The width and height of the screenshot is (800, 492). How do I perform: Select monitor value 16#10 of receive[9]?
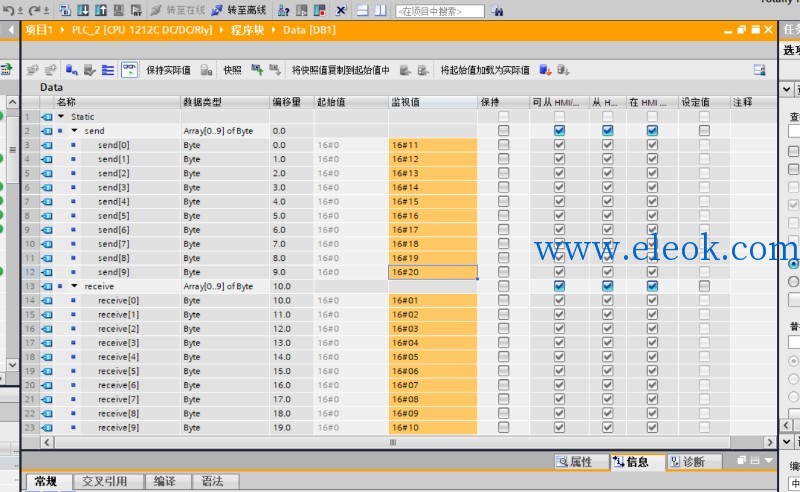(x=433, y=427)
